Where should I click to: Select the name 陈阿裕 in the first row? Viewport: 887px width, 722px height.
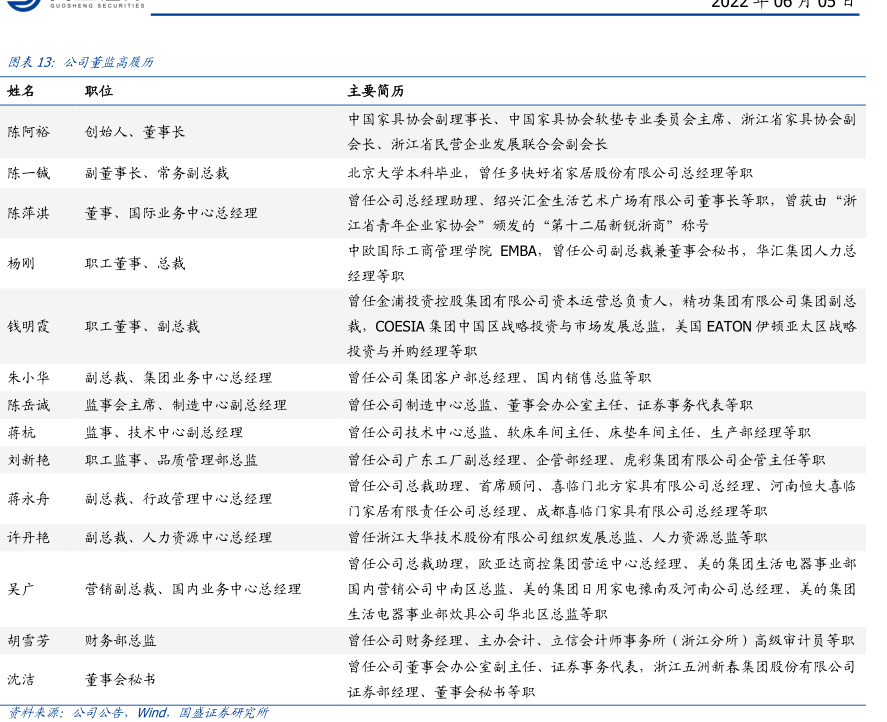tap(28, 131)
